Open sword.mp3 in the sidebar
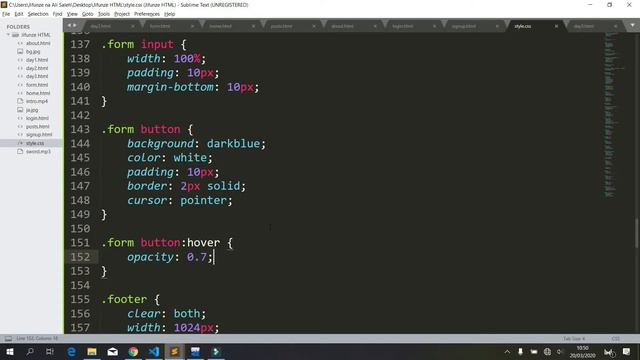 pos(38,151)
